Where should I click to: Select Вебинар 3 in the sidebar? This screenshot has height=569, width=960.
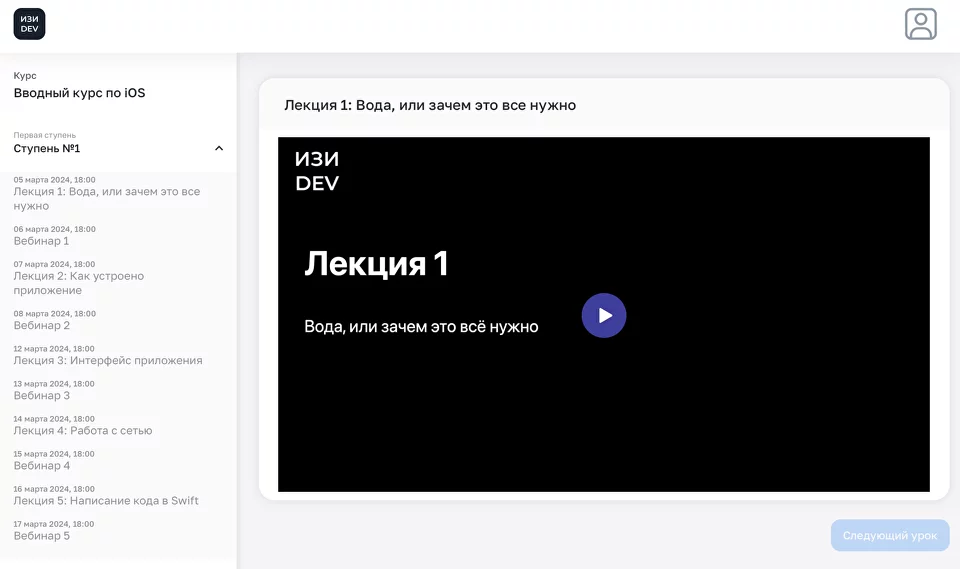point(42,395)
